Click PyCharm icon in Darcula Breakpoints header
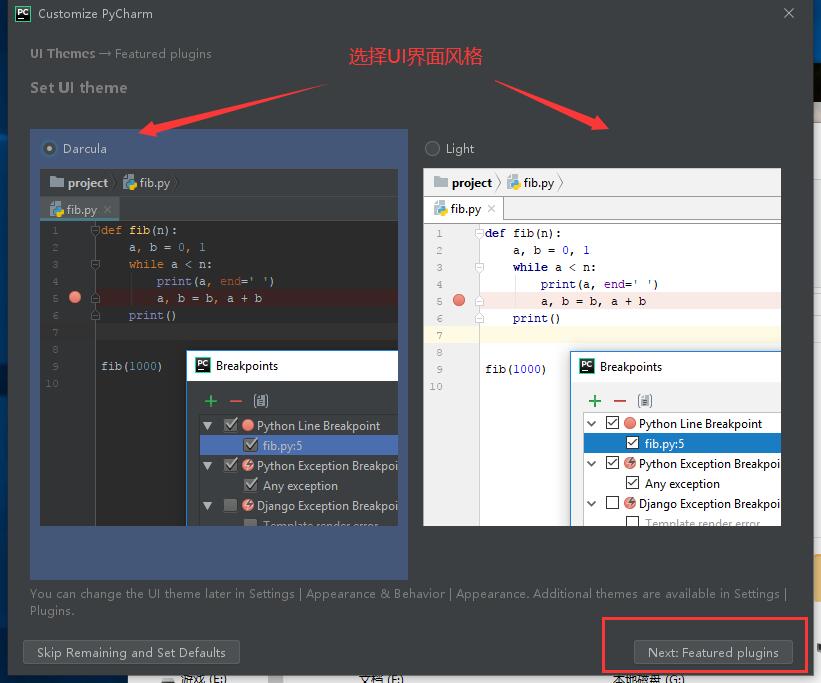Screen dimensions: 821x683 (203, 365)
